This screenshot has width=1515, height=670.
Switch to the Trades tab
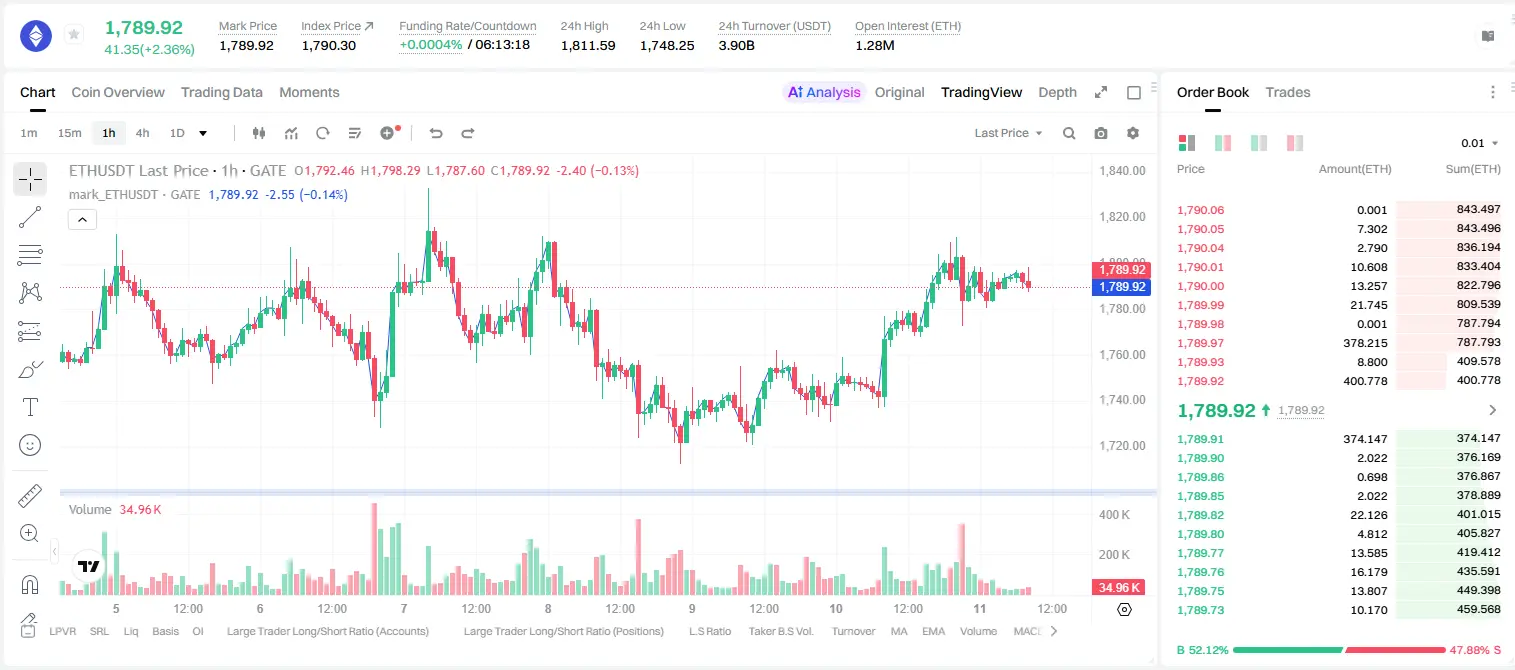[1288, 92]
